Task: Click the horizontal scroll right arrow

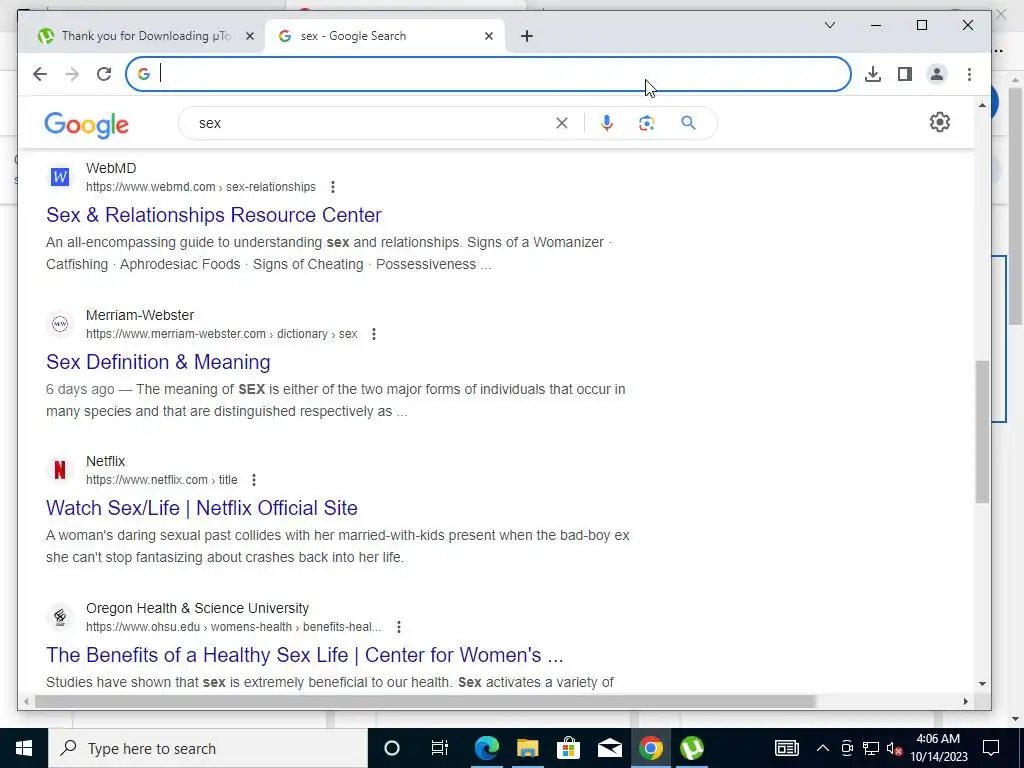Action: 965,701
